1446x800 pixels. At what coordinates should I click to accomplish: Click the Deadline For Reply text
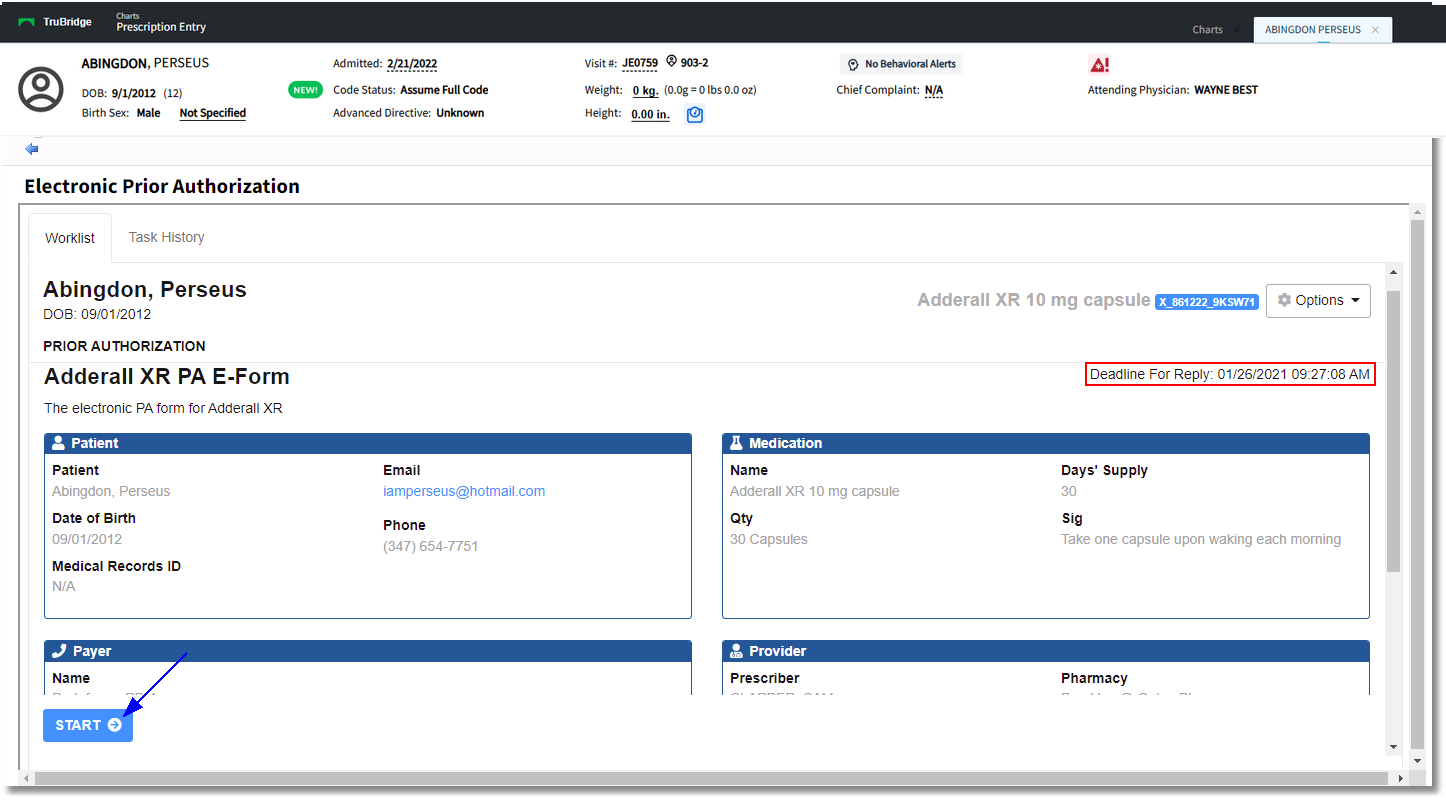(1230, 374)
